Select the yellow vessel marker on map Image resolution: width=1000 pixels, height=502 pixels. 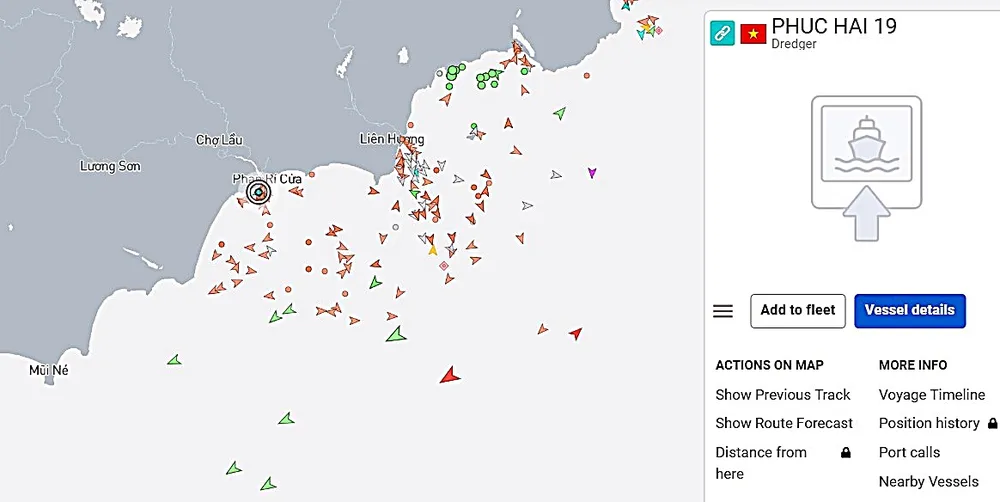point(433,249)
